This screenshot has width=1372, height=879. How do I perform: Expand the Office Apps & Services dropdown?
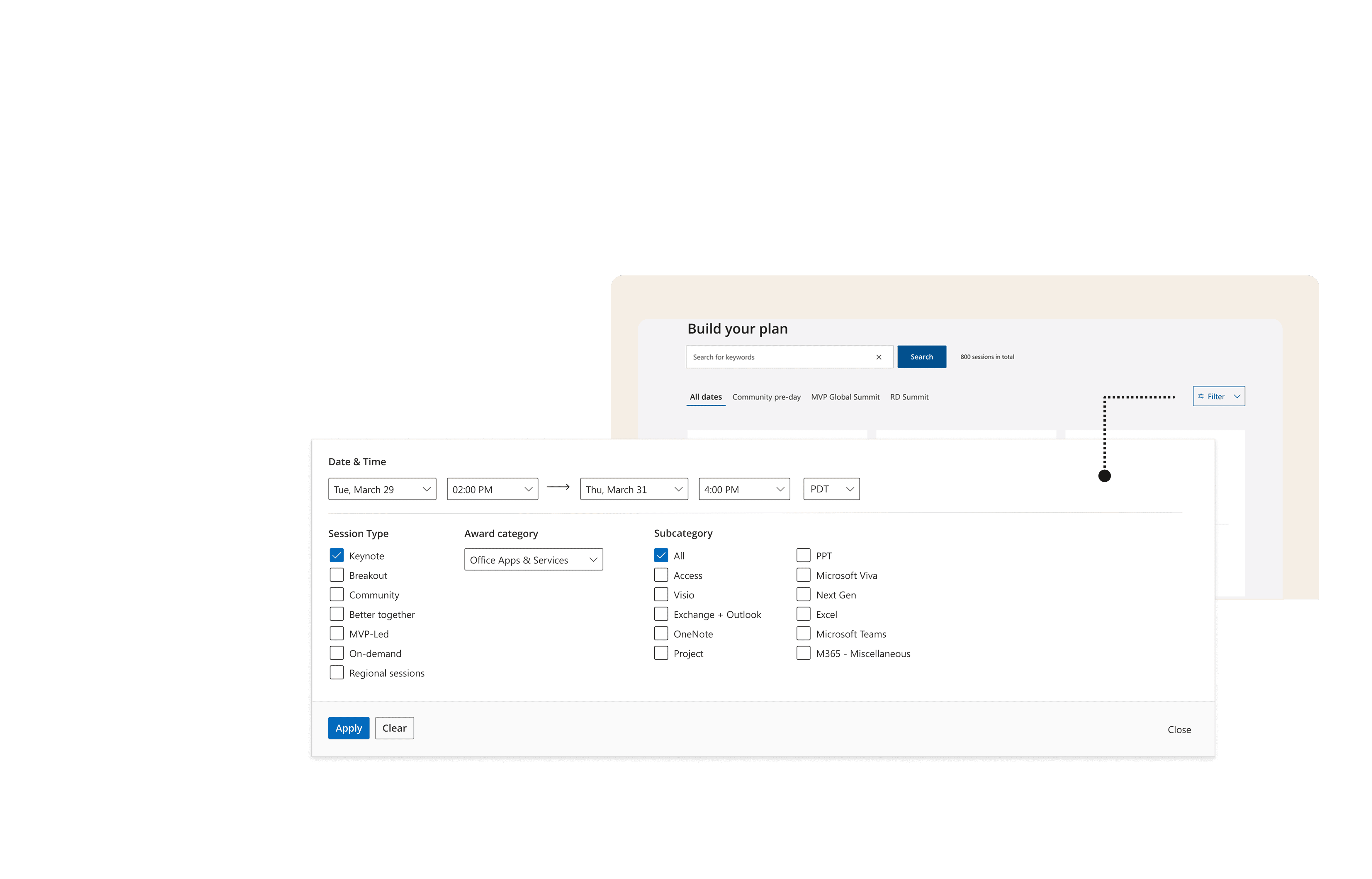533,560
